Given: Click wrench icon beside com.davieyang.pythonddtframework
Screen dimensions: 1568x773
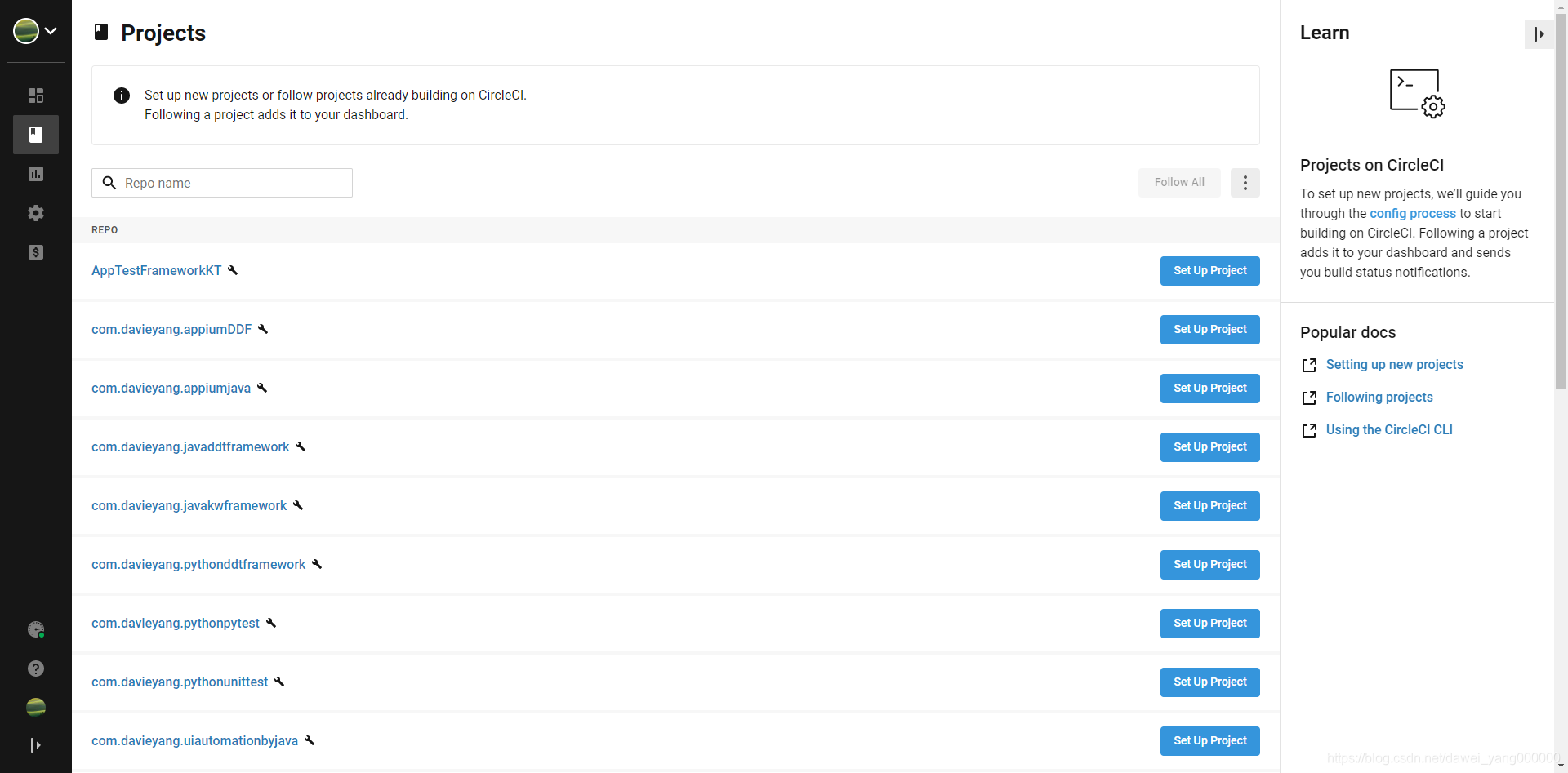Looking at the screenshot, I should point(317,564).
